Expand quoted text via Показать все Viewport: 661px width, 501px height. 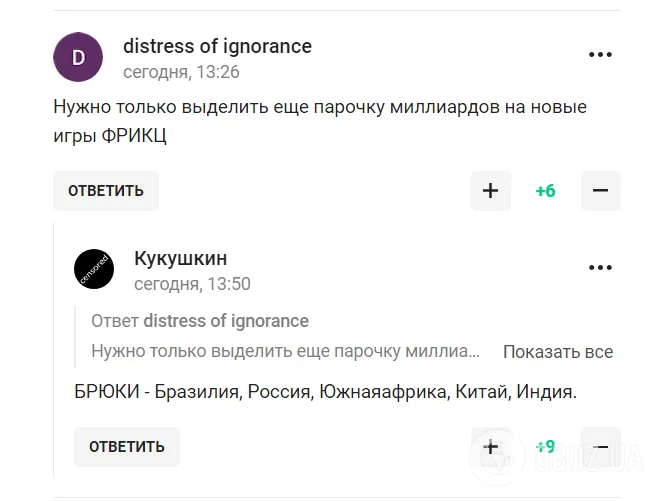click(x=557, y=352)
